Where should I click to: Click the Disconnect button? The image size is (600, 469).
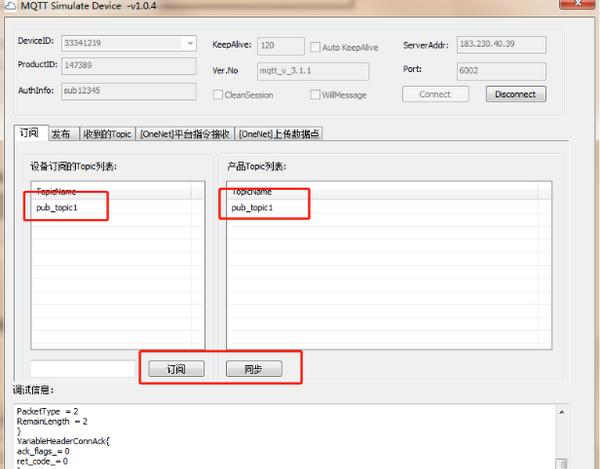click(x=516, y=94)
